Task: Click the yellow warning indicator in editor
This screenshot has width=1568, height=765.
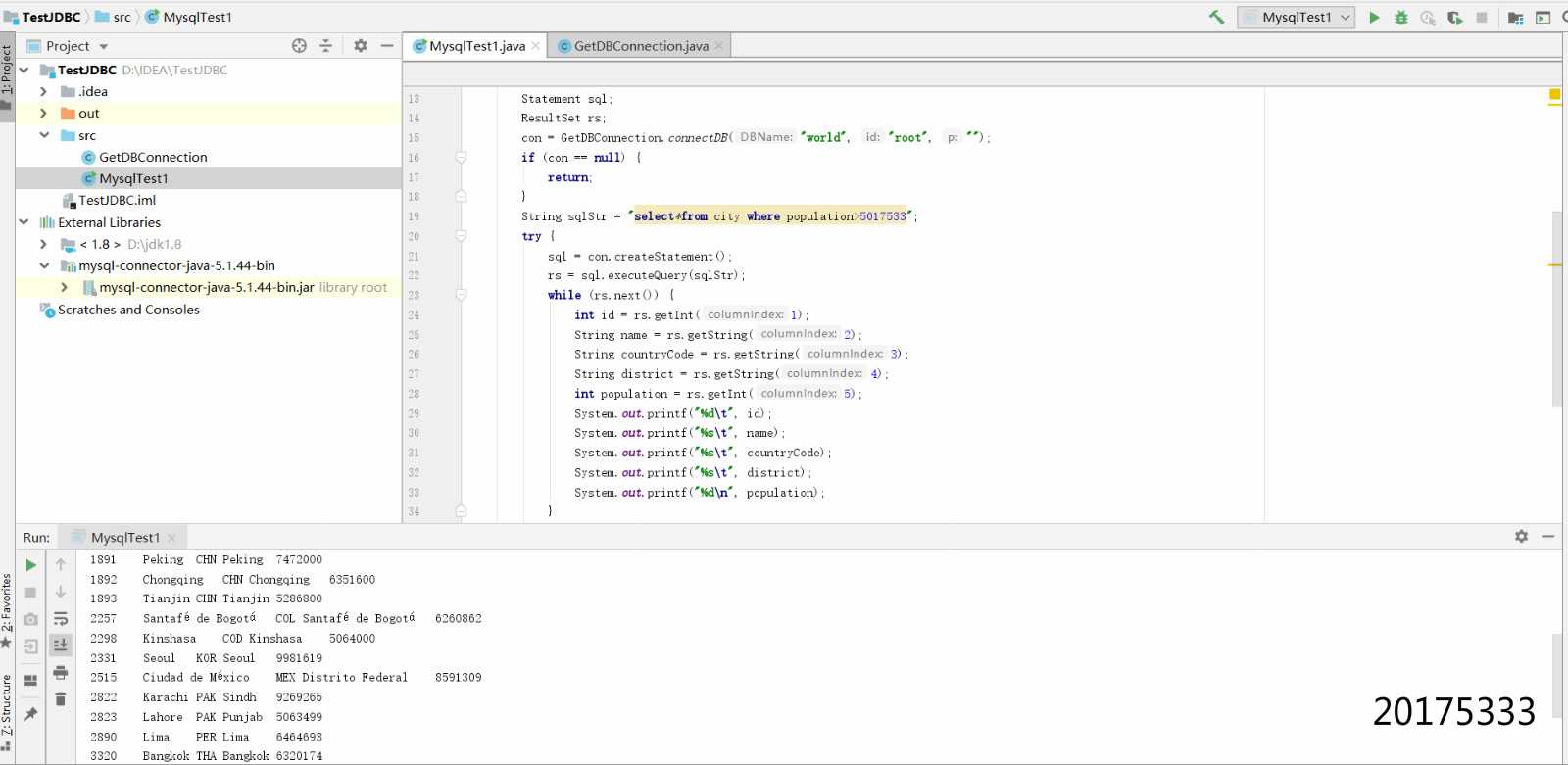Action: pyautogui.click(x=1554, y=95)
